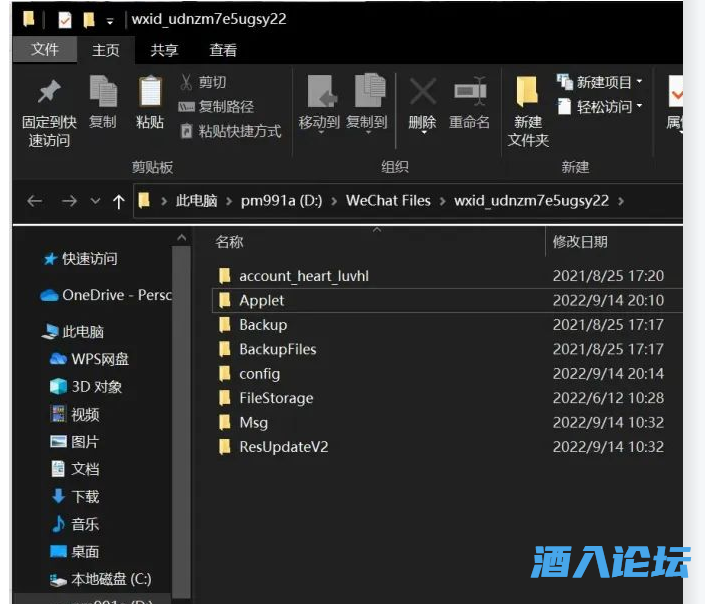Open Documents (文档) in navigation pane
705x604 pixels.
(74, 469)
